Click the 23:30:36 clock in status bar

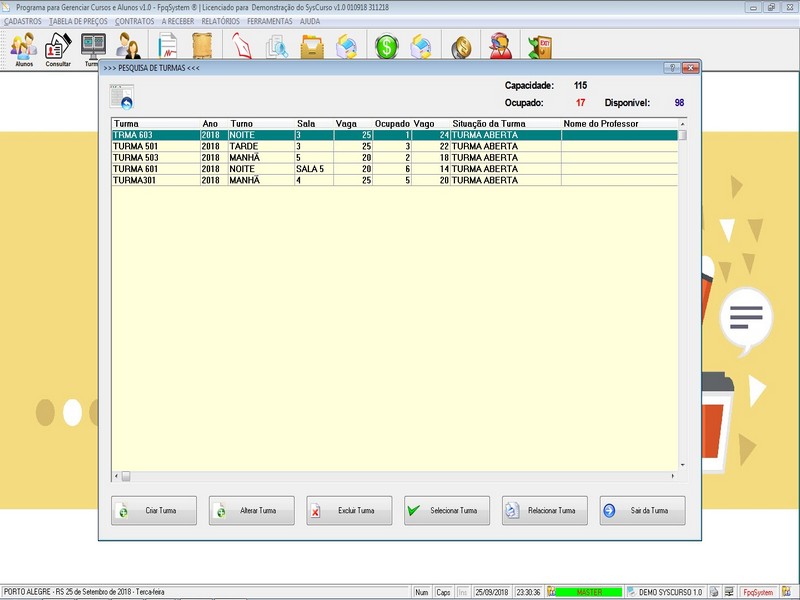pyautogui.click(x=528, y=592)
